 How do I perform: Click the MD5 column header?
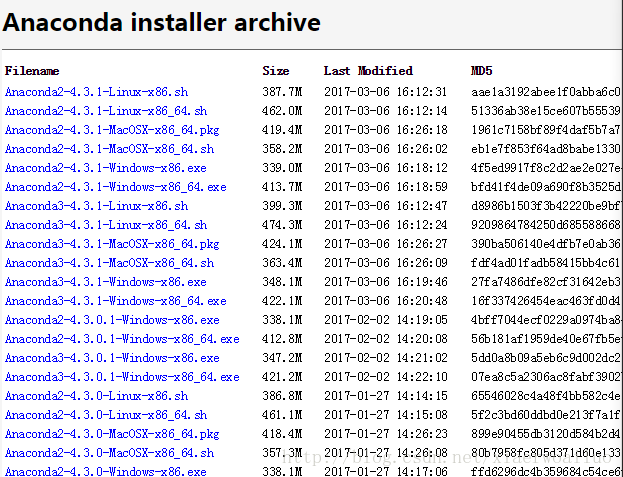(482, 71)
